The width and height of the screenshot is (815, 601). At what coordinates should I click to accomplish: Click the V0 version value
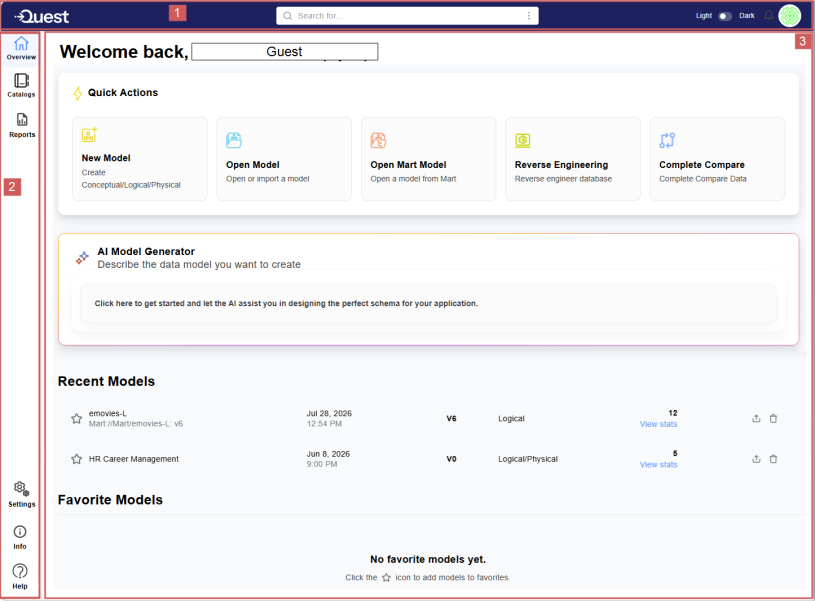pos(451,459)
